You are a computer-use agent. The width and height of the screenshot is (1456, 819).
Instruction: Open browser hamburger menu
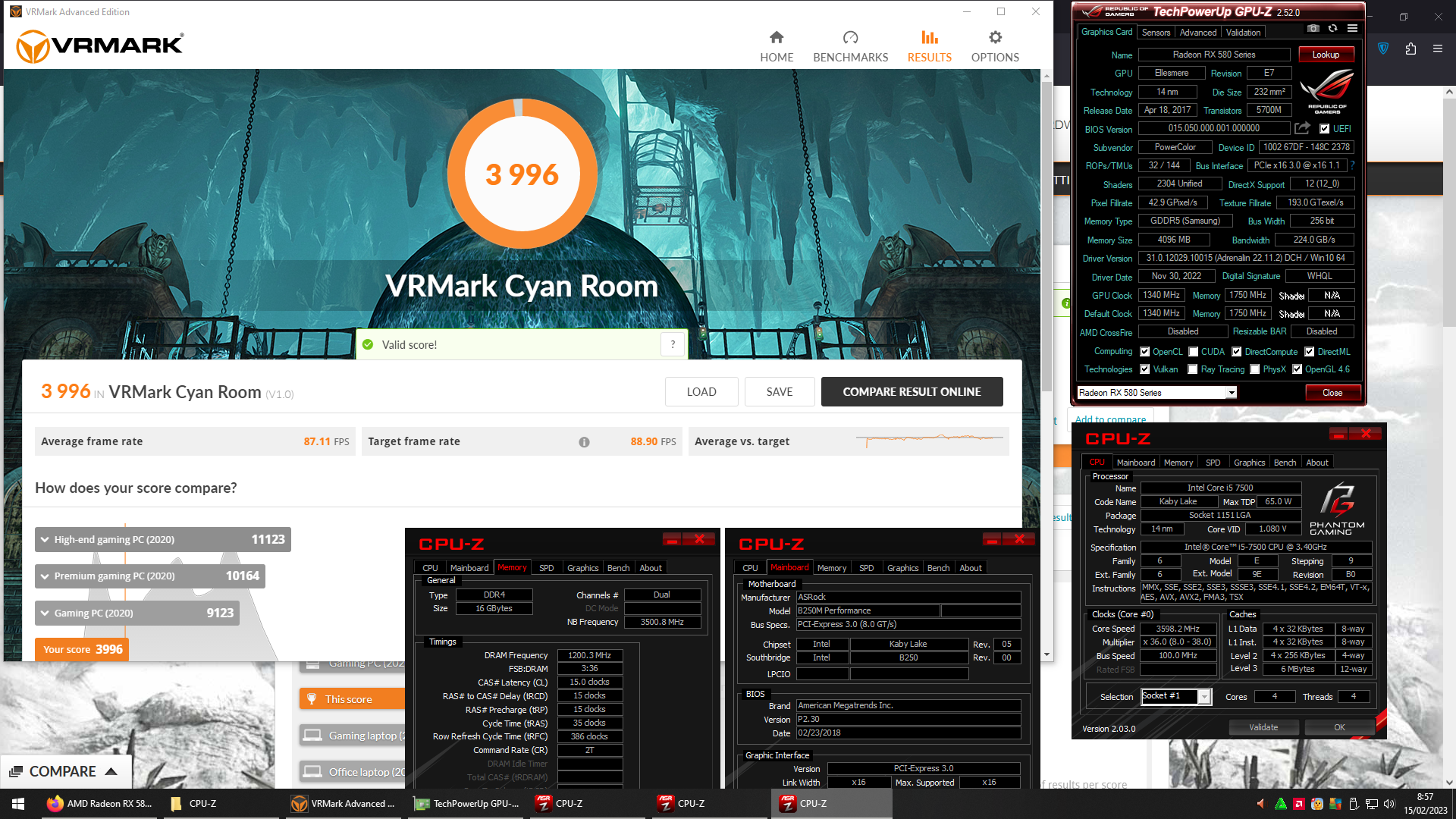pos(1438,49)
